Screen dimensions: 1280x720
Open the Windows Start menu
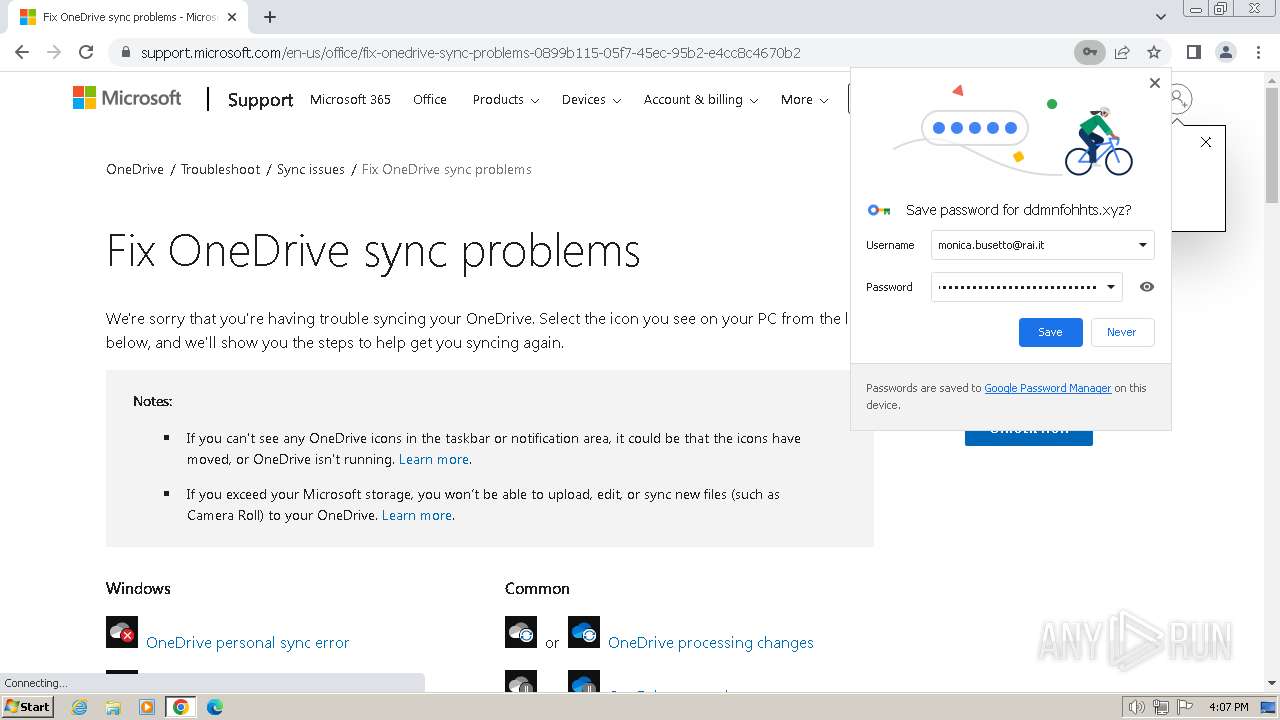pos(27,707)
